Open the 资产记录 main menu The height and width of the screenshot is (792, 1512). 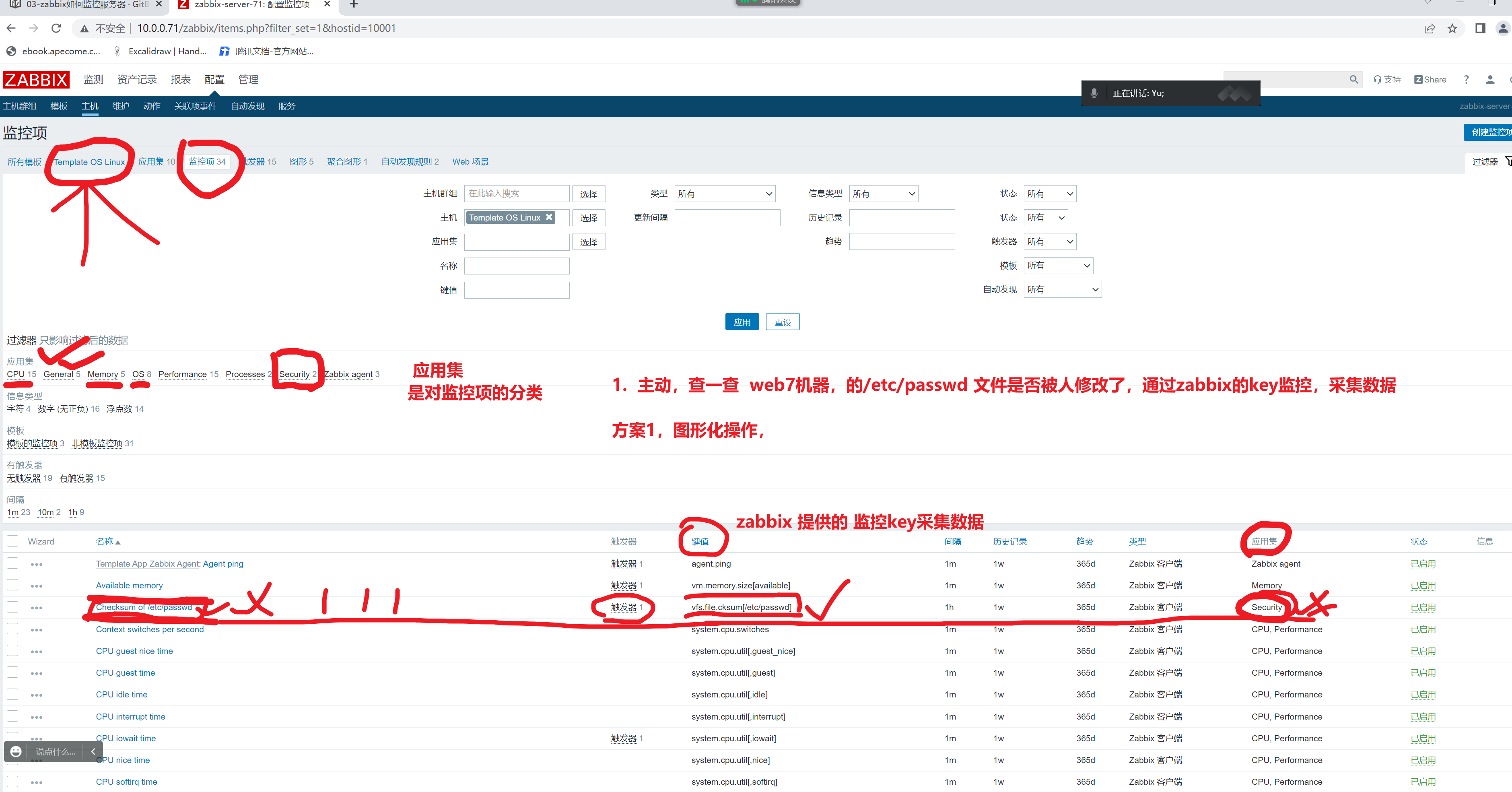pyautogui.click(x=137, y=80)
